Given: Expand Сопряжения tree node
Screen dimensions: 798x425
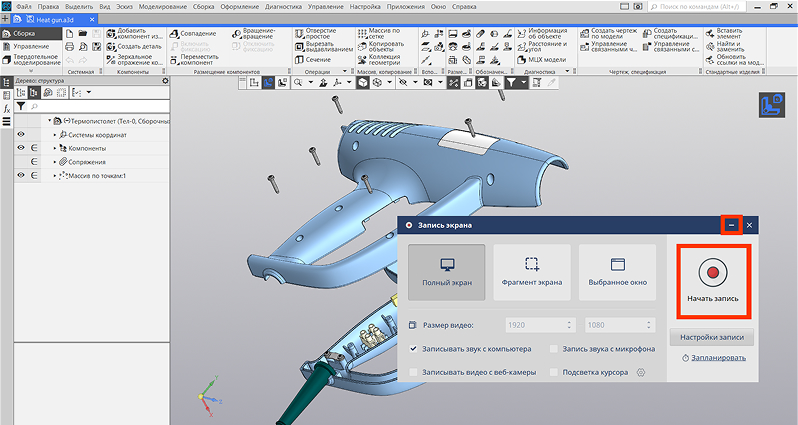Looking at the screenshot, I should click(55, 162).
